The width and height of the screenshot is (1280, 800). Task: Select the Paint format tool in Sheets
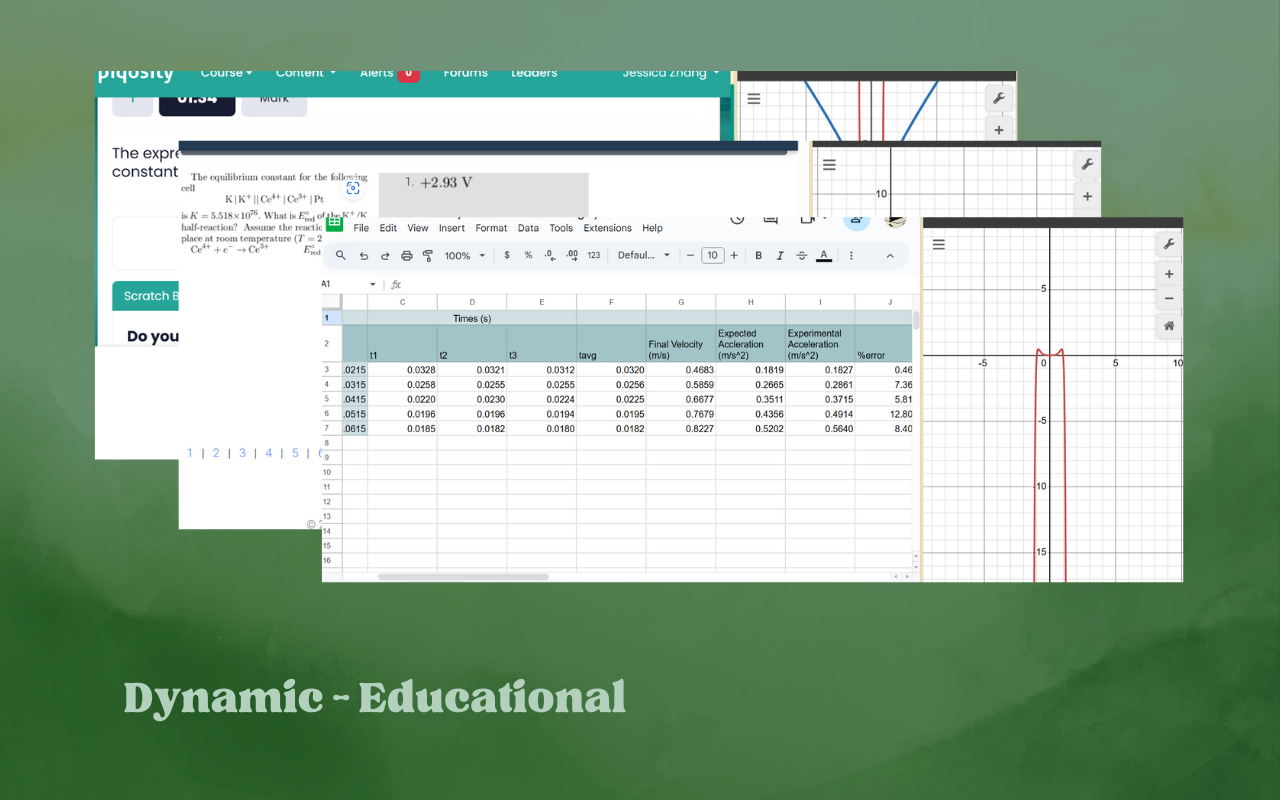(x=428, y=255)
